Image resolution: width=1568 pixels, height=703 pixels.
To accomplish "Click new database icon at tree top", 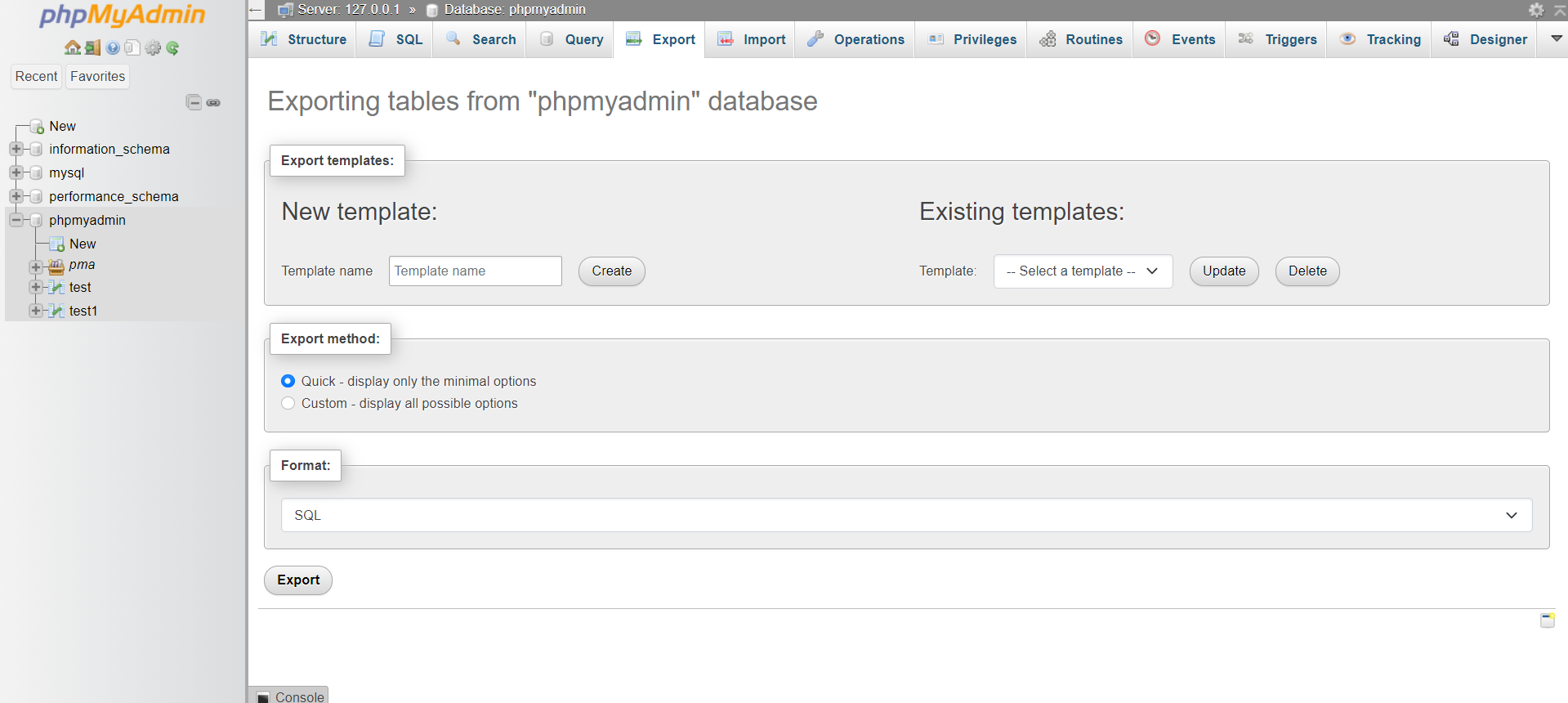I will coord(37,126).
